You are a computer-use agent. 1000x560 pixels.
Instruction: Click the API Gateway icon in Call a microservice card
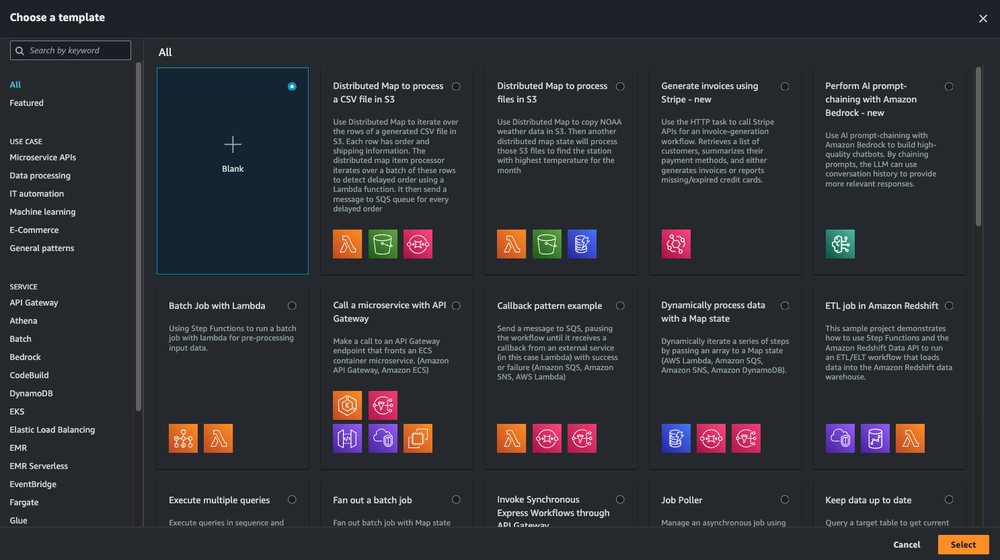[x=347, y=438]
